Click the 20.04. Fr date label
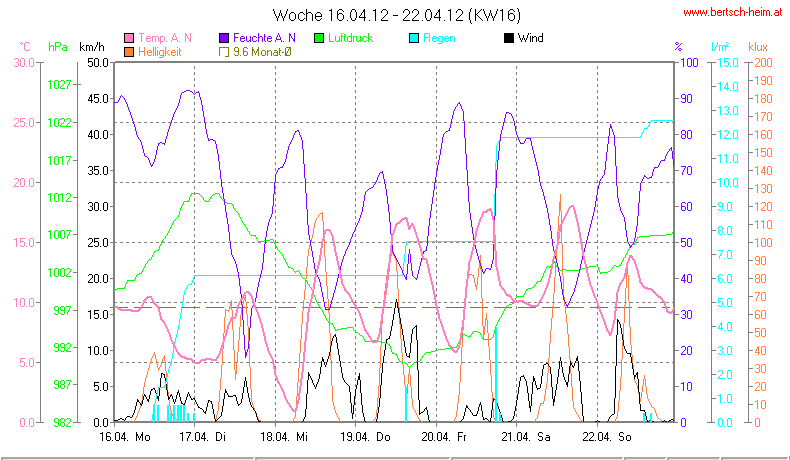The height and width of the screenshot is (460, 790). 444,437
